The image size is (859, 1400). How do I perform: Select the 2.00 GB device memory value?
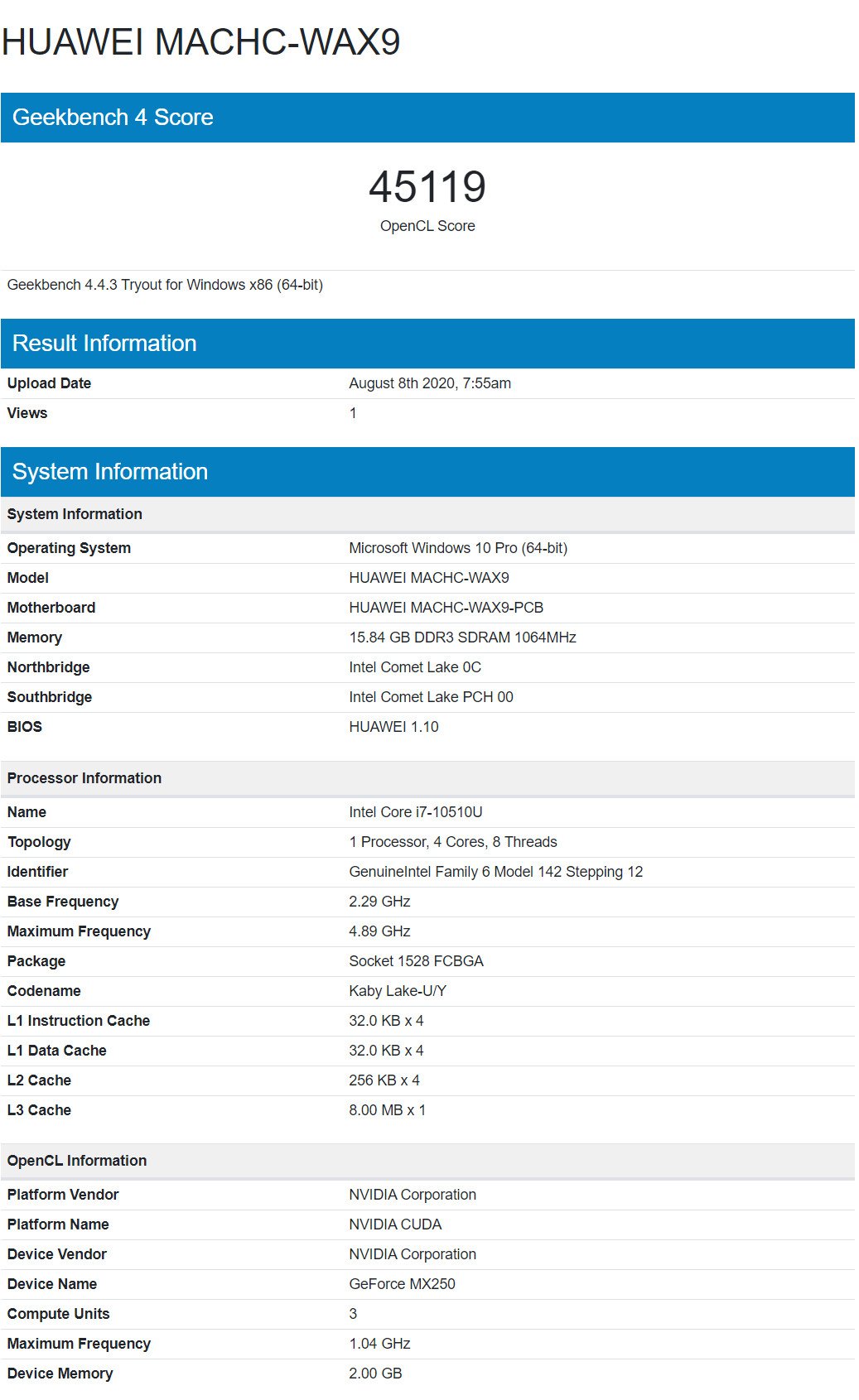(375, 1374)
